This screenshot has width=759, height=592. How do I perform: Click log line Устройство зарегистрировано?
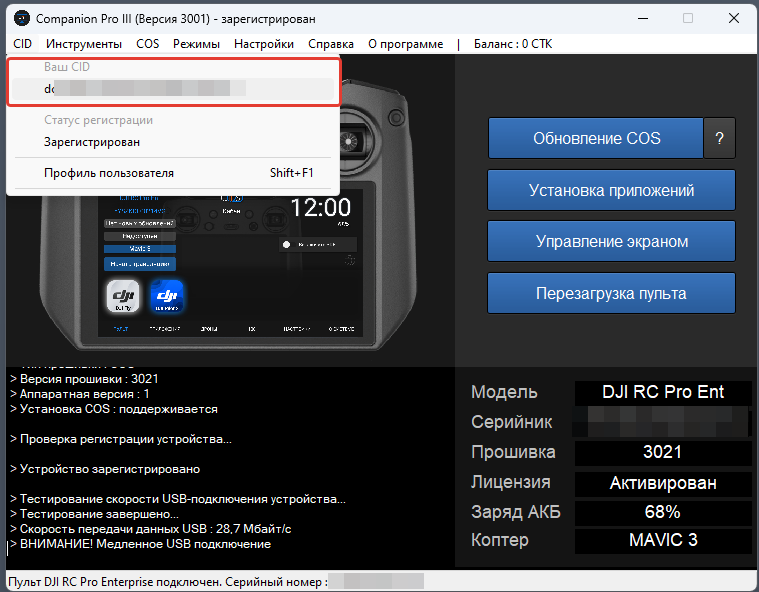point(105,469)
